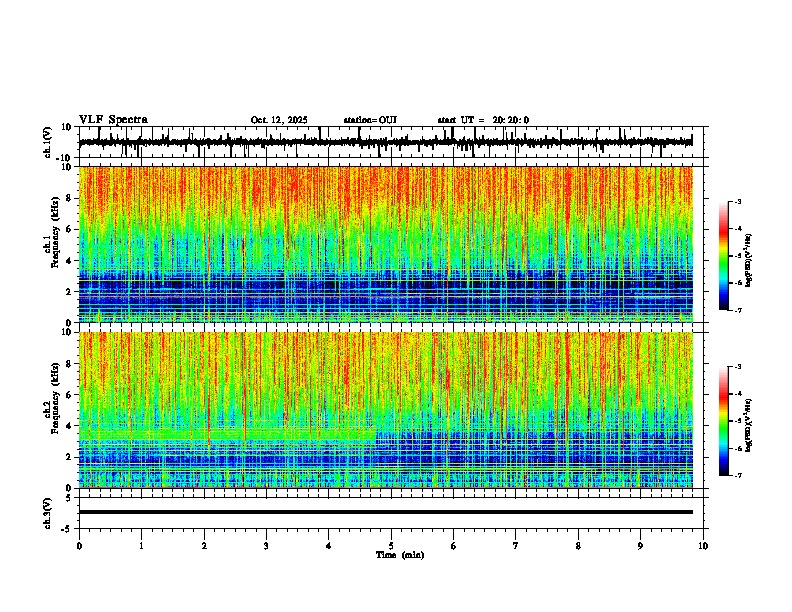This screenshot has width=792, height=612.
Task: Click time axis tick label "1"
Action: click(x=141, y=546)
